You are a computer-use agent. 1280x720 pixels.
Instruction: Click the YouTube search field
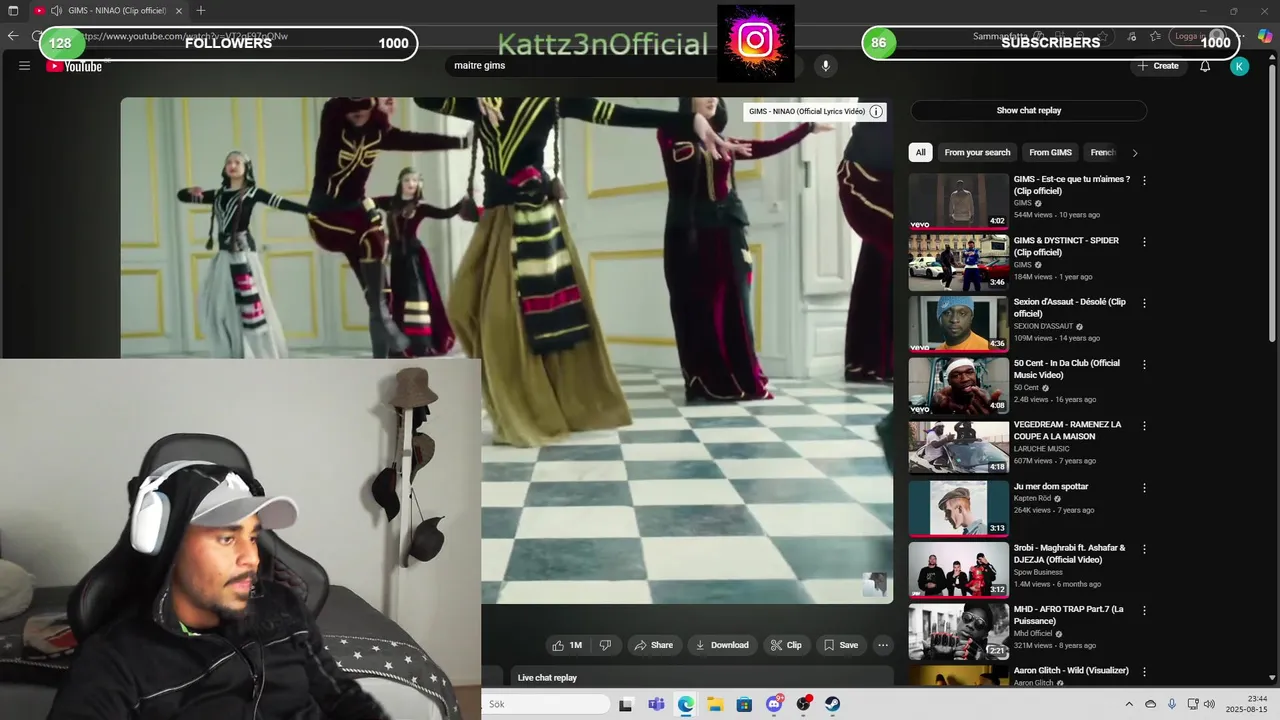pyautogui.click(x=580, y=66)
